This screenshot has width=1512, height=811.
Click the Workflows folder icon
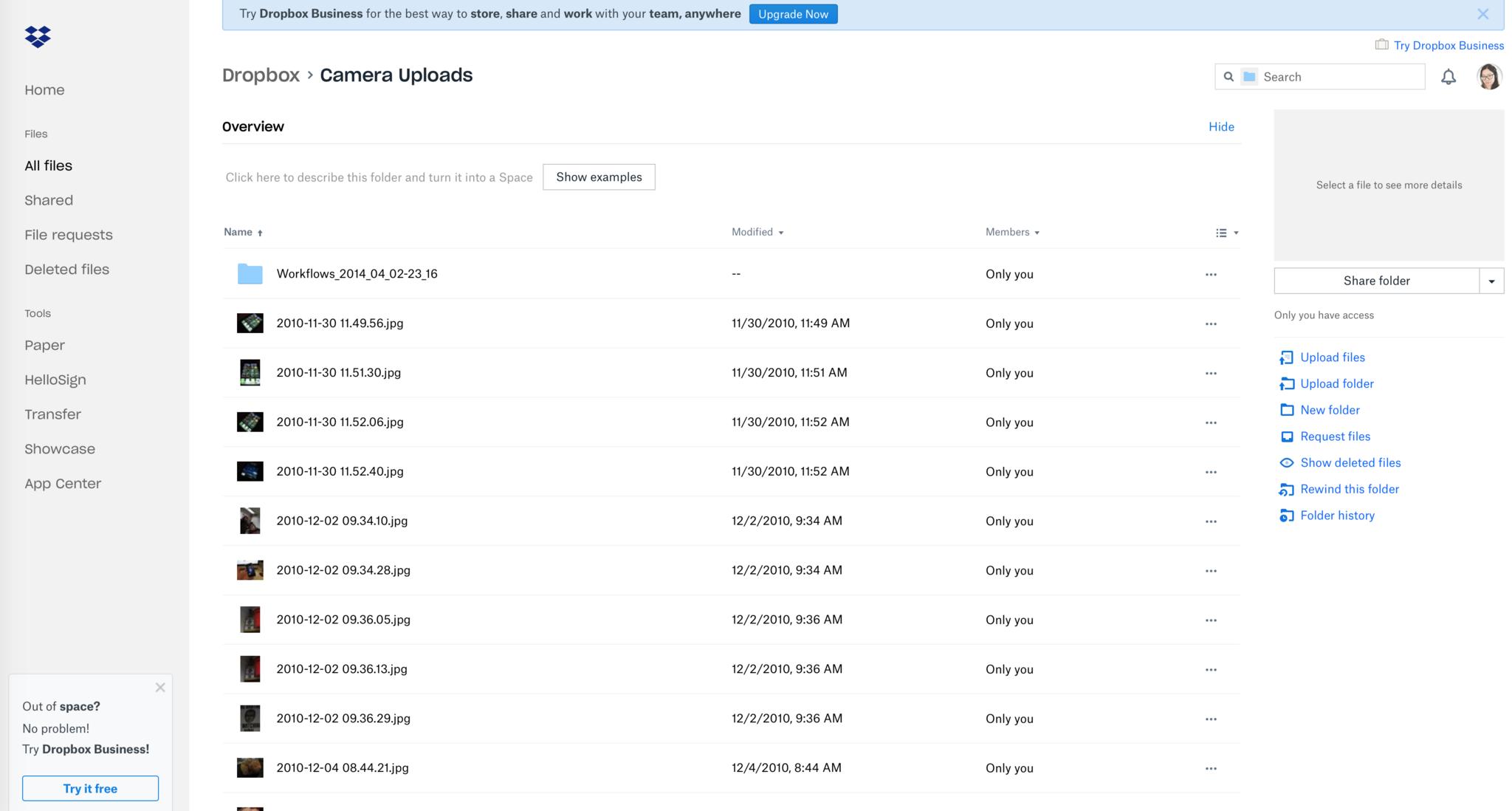coord(250,274)
